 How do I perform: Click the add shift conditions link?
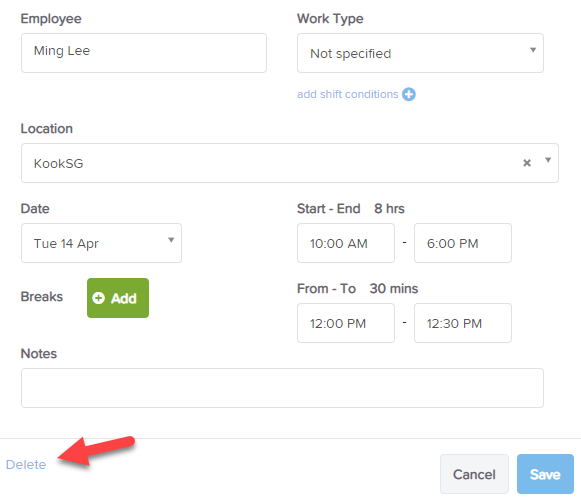[x=348, y=94]
